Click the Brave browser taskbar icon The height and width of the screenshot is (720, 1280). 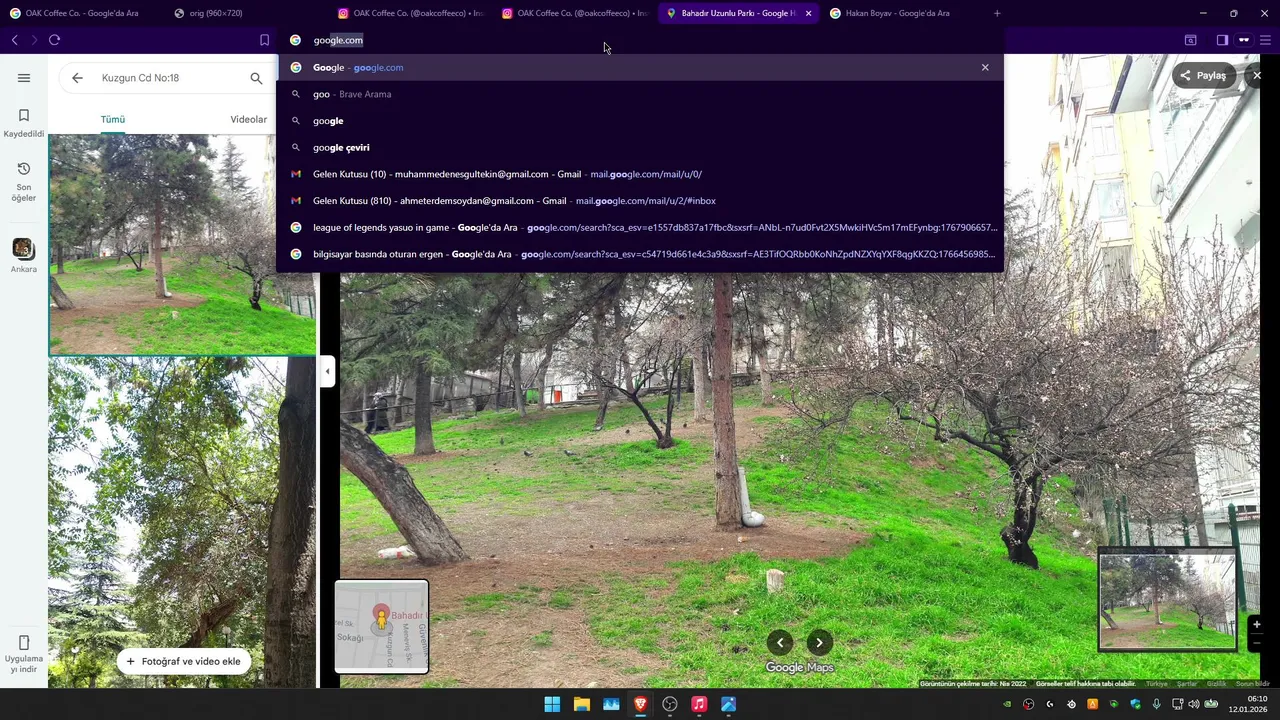[640, 704]
